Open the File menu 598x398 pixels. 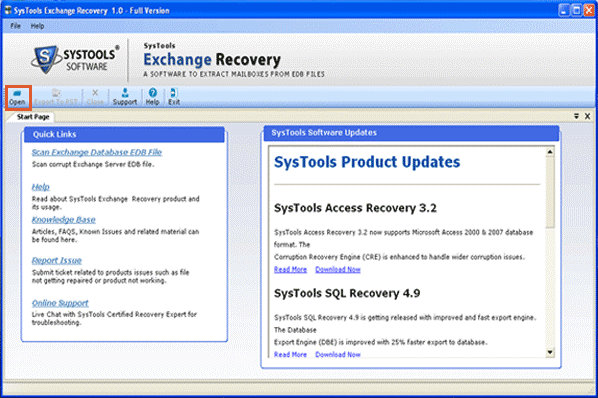point(16,26)
